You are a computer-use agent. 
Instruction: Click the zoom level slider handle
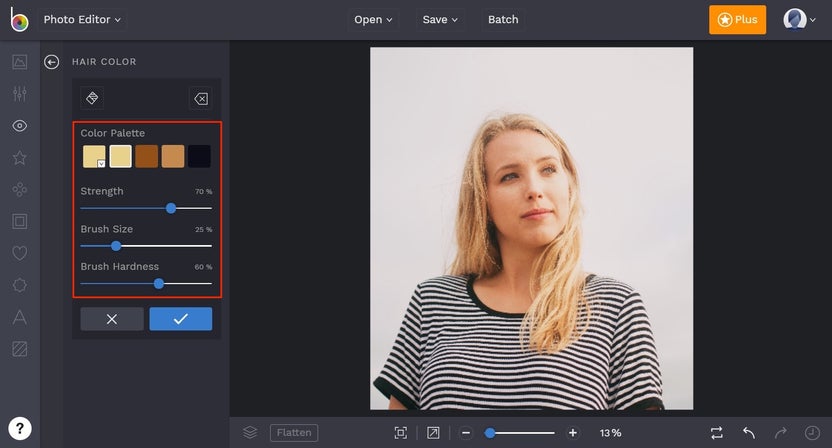tap(490, 433)
